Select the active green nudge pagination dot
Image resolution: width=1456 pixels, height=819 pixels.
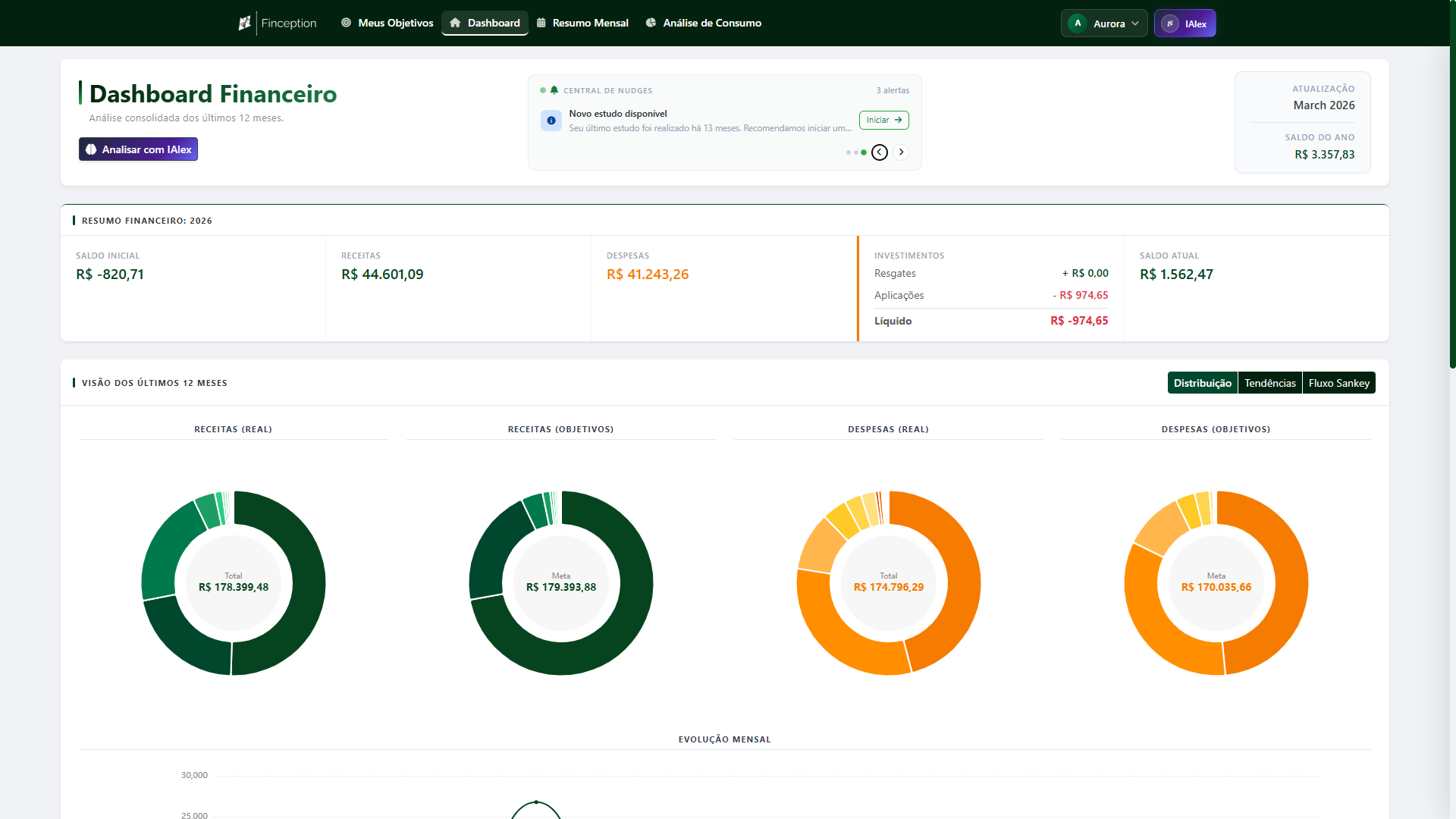point(864,152)
